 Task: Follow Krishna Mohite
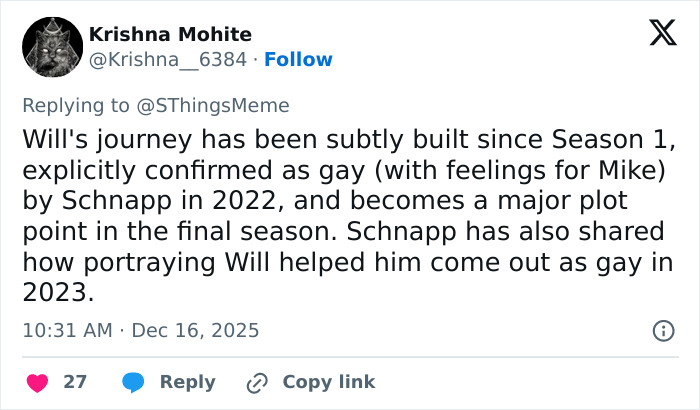(298, 59)
